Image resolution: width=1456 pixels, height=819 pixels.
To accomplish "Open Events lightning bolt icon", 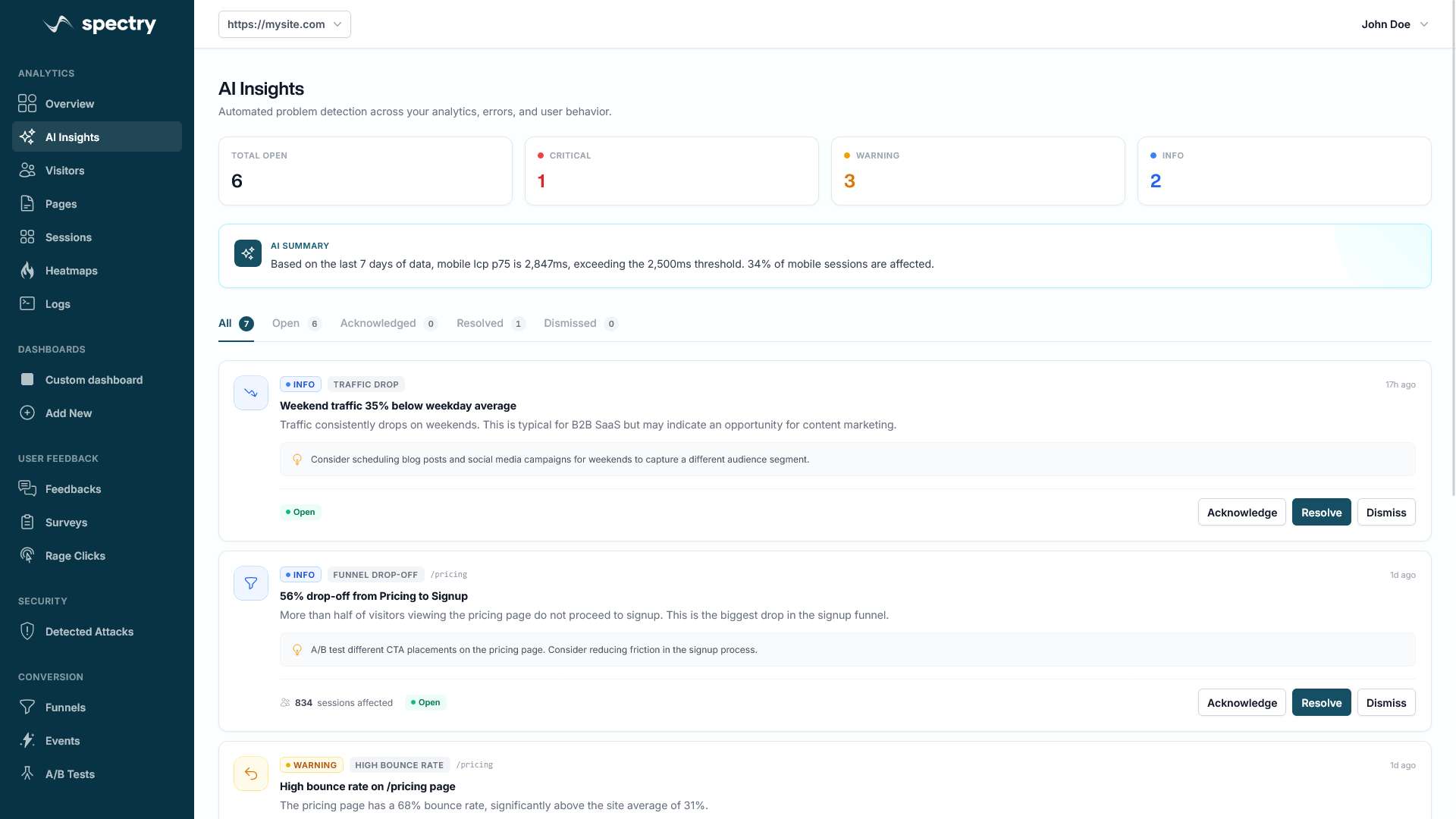I will coord(27,741).
